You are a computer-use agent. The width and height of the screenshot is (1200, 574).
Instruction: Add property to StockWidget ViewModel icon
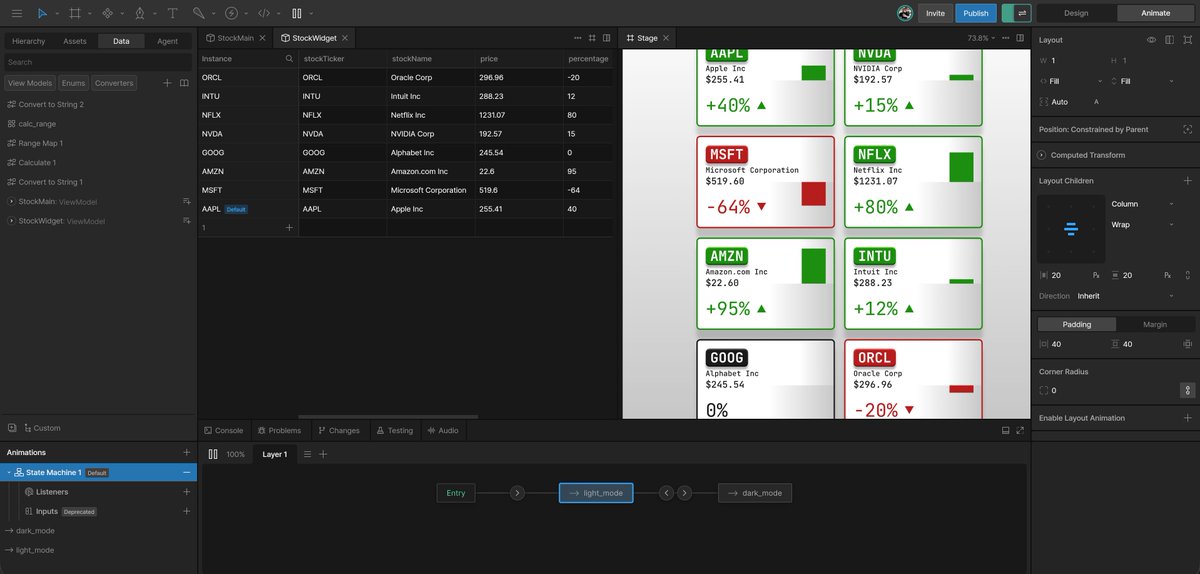coord(186,221)
